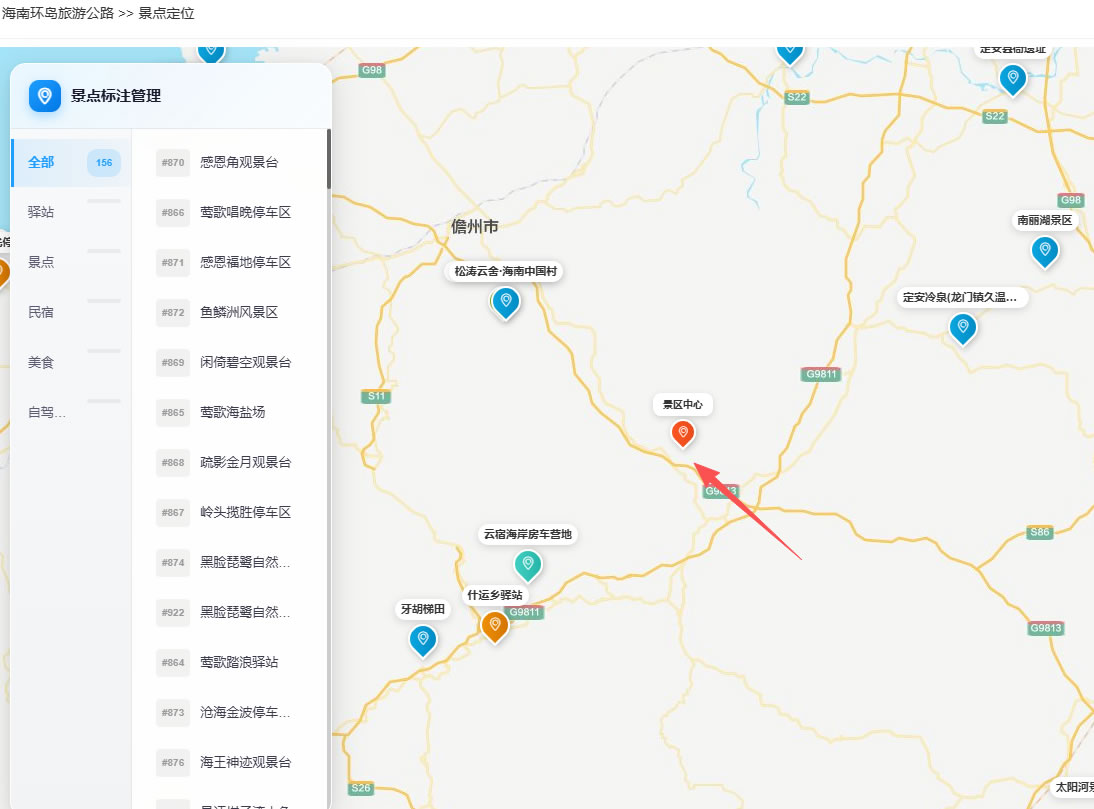Select the 南丽湖景区 map pin

point(1045,252)
